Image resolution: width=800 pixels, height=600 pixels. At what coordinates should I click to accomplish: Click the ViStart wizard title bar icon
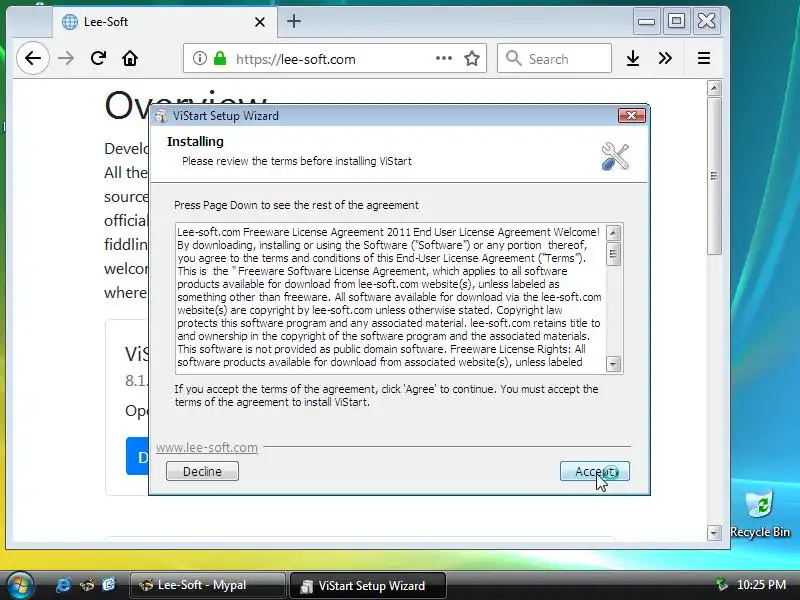click(161, 116)
